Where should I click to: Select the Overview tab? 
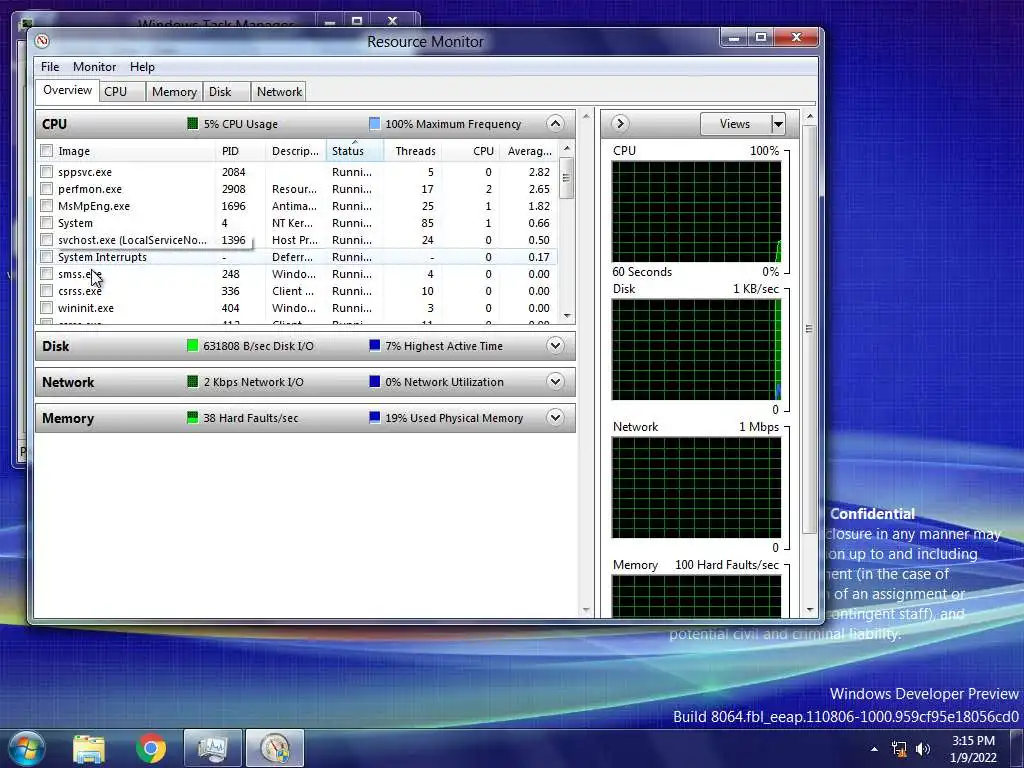click(x=67, y=90)
